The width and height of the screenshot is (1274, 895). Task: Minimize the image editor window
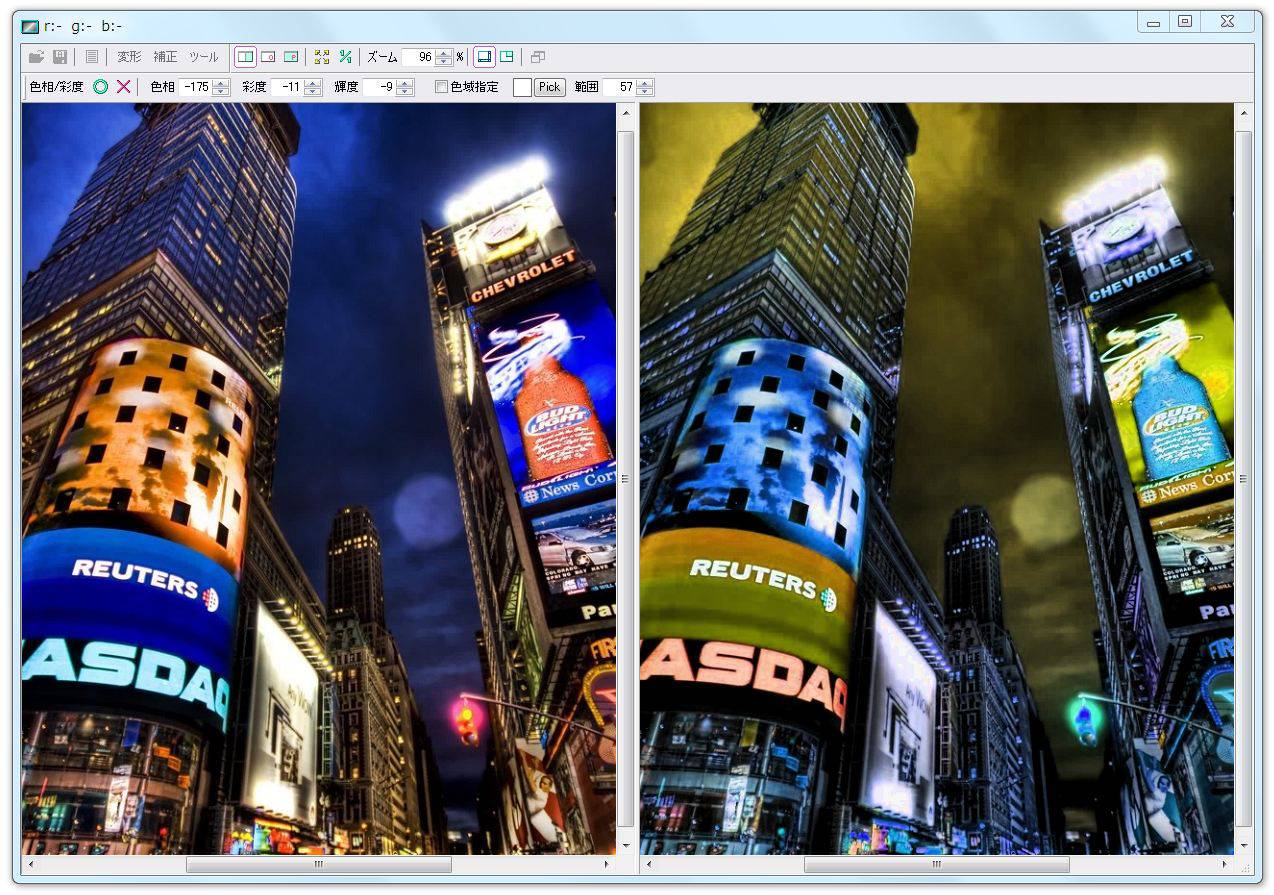(1153, 22)
